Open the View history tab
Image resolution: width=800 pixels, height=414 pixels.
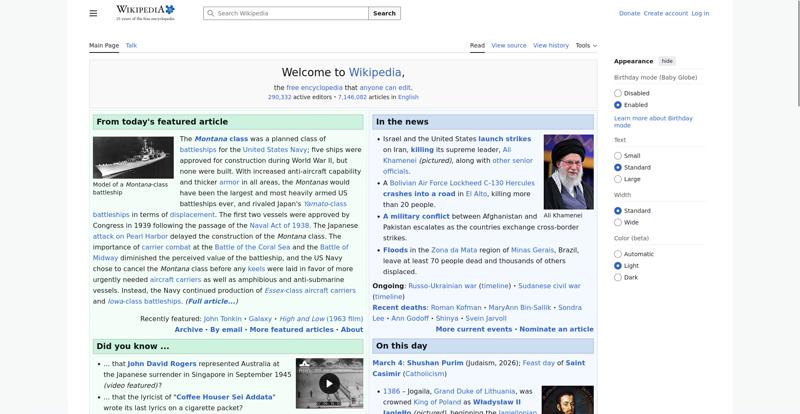[x=551, y=45]
